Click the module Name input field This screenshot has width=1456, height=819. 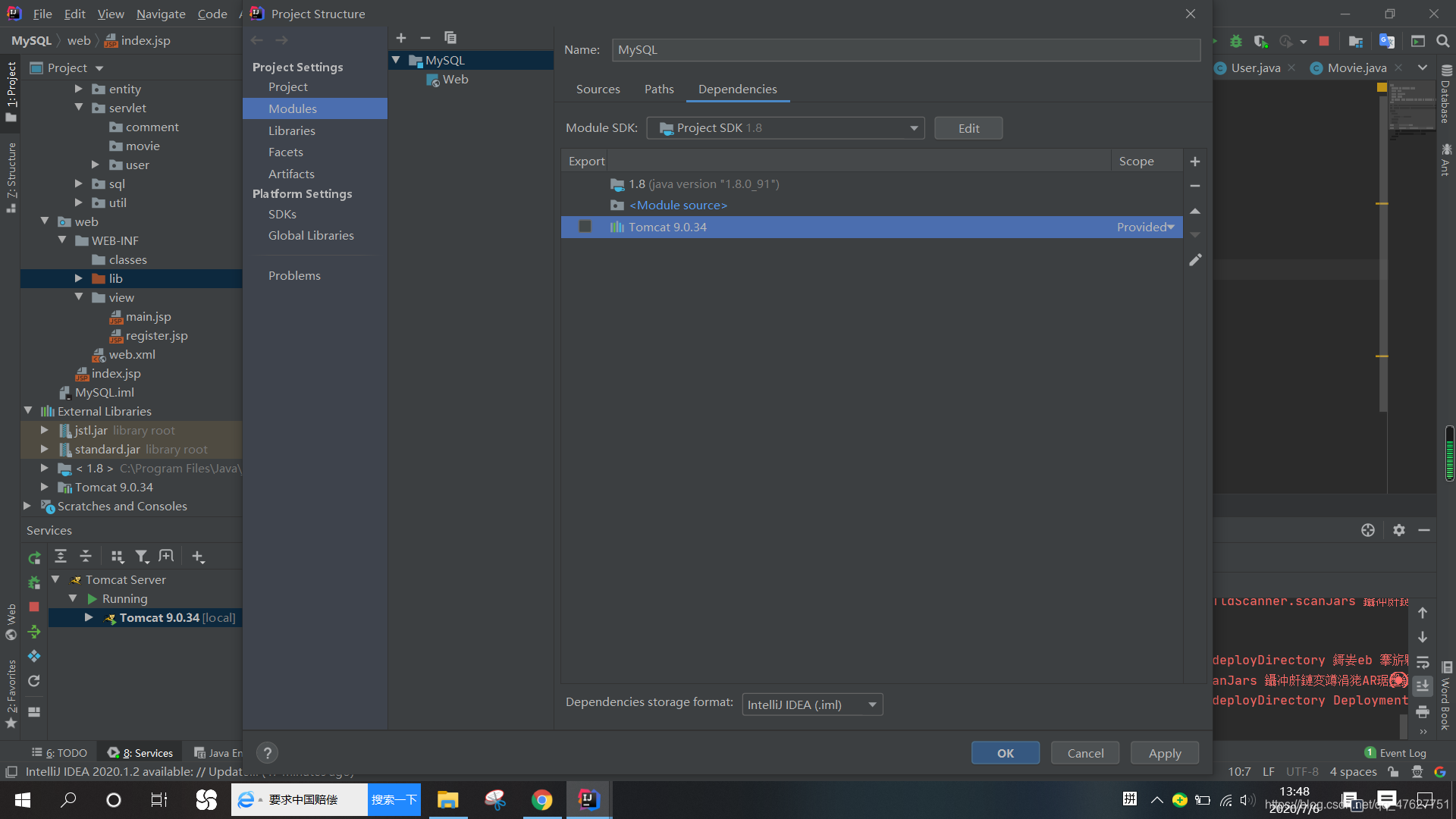click(906, 50)
